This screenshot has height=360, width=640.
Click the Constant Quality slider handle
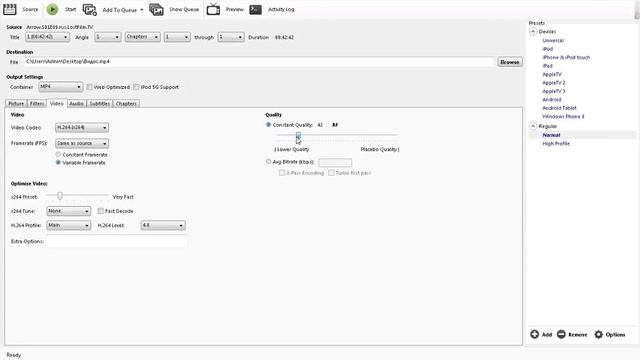point(298,135)
